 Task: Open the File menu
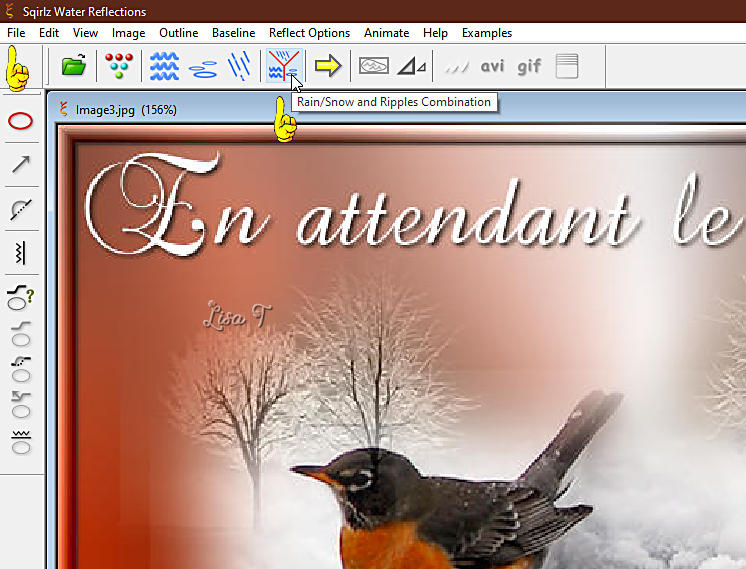(x=16, y=33)
